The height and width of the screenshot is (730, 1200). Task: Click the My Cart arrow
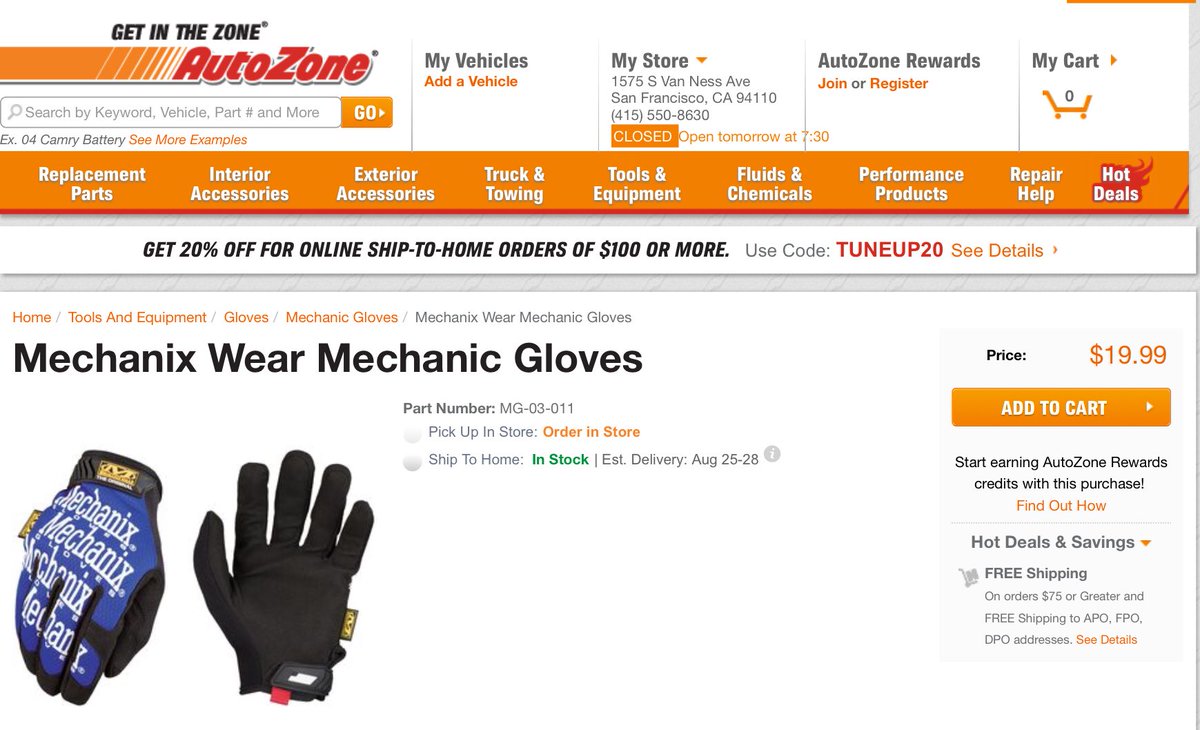pos(1114,61)
